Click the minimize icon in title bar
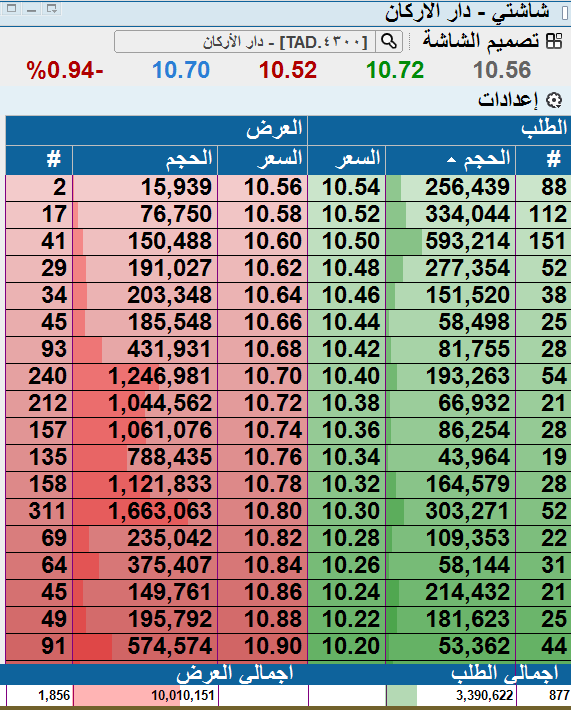The height and width of the screenshot is (710, 571). coord(31,8)
